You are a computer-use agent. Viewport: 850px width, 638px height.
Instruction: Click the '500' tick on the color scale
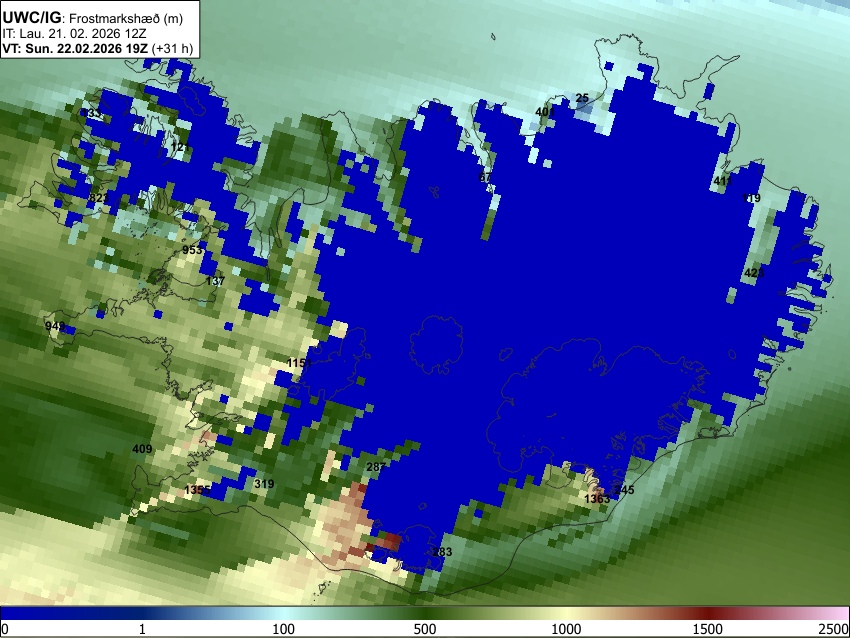[x=425, y=629]
